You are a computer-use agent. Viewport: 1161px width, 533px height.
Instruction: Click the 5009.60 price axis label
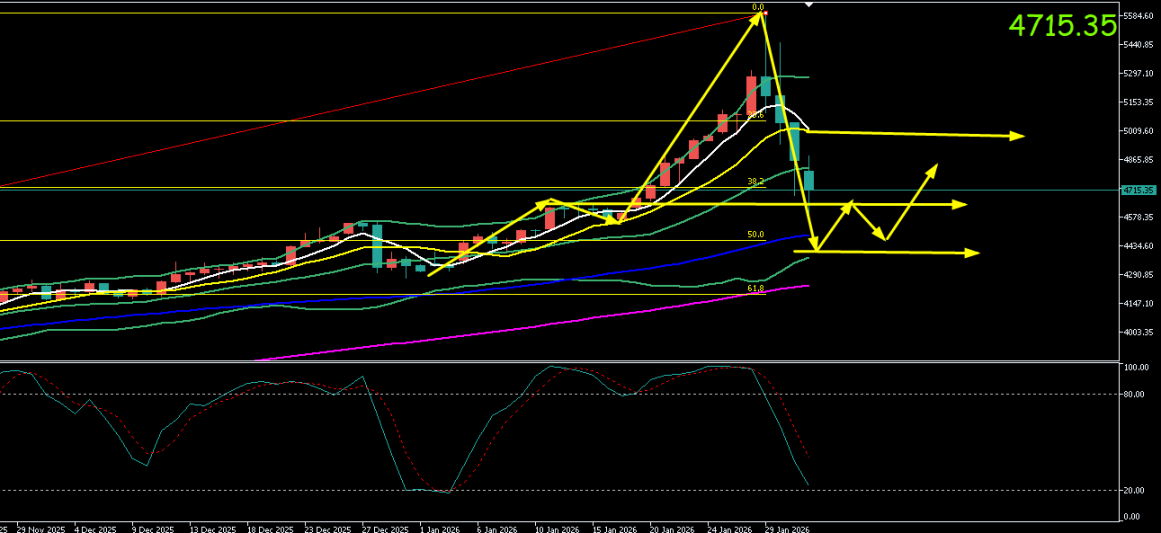[x=1139, y=131]
